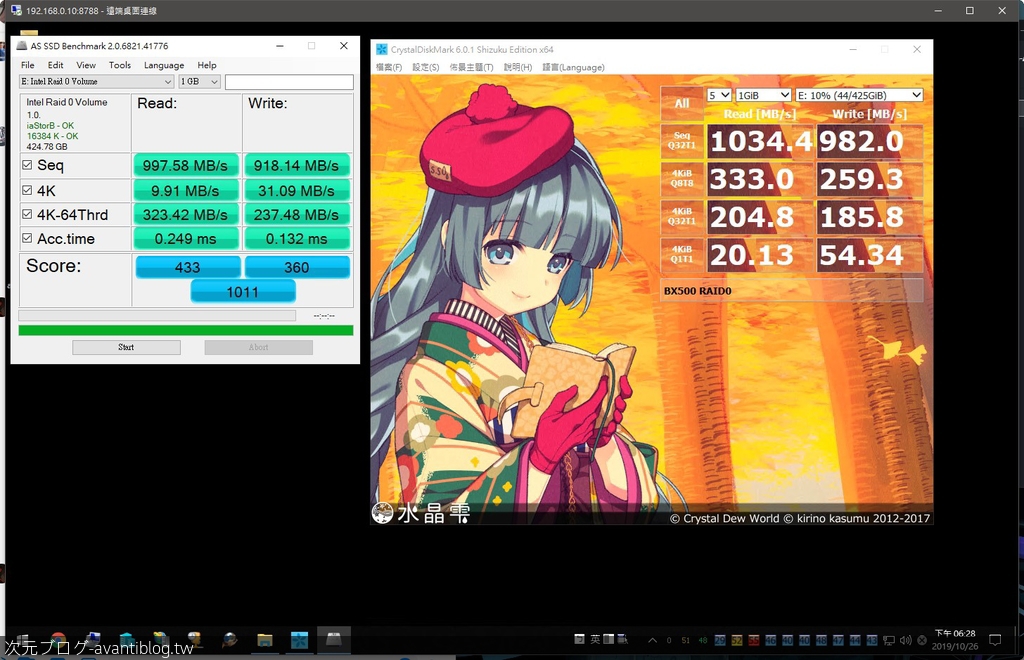Run the 4KiB Q8T8 test

pos(682,179)
